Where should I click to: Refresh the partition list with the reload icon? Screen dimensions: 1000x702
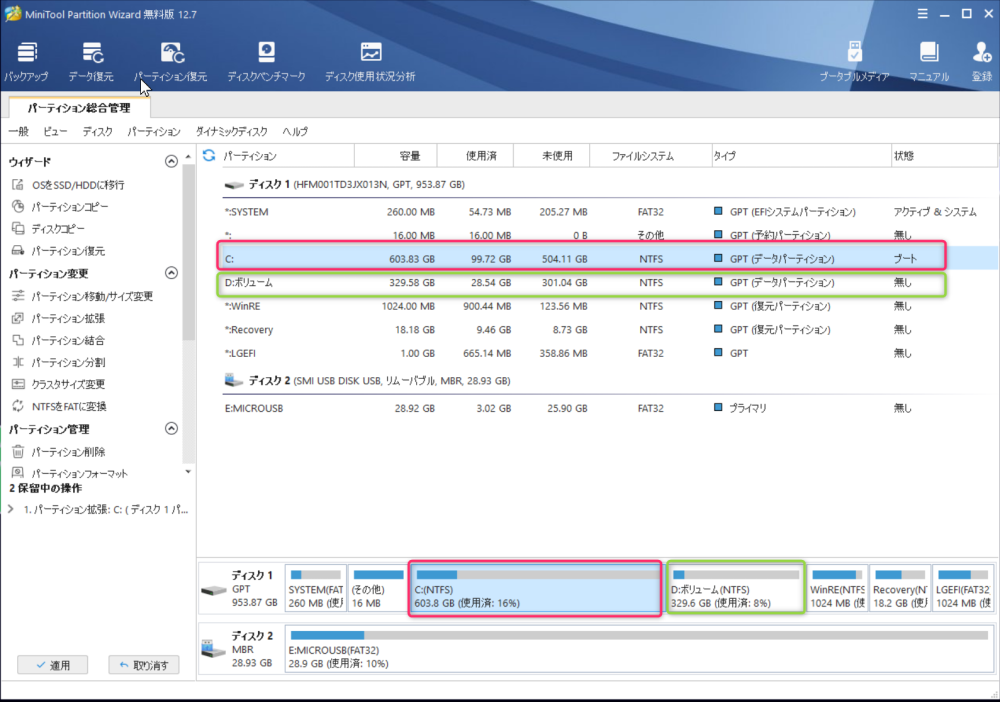pos(209,156)
